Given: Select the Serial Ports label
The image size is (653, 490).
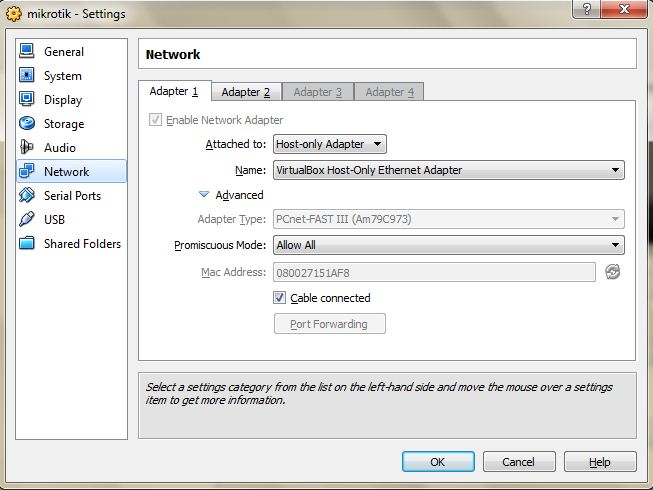Looking at the screenshot, I should tap(72, 196).
